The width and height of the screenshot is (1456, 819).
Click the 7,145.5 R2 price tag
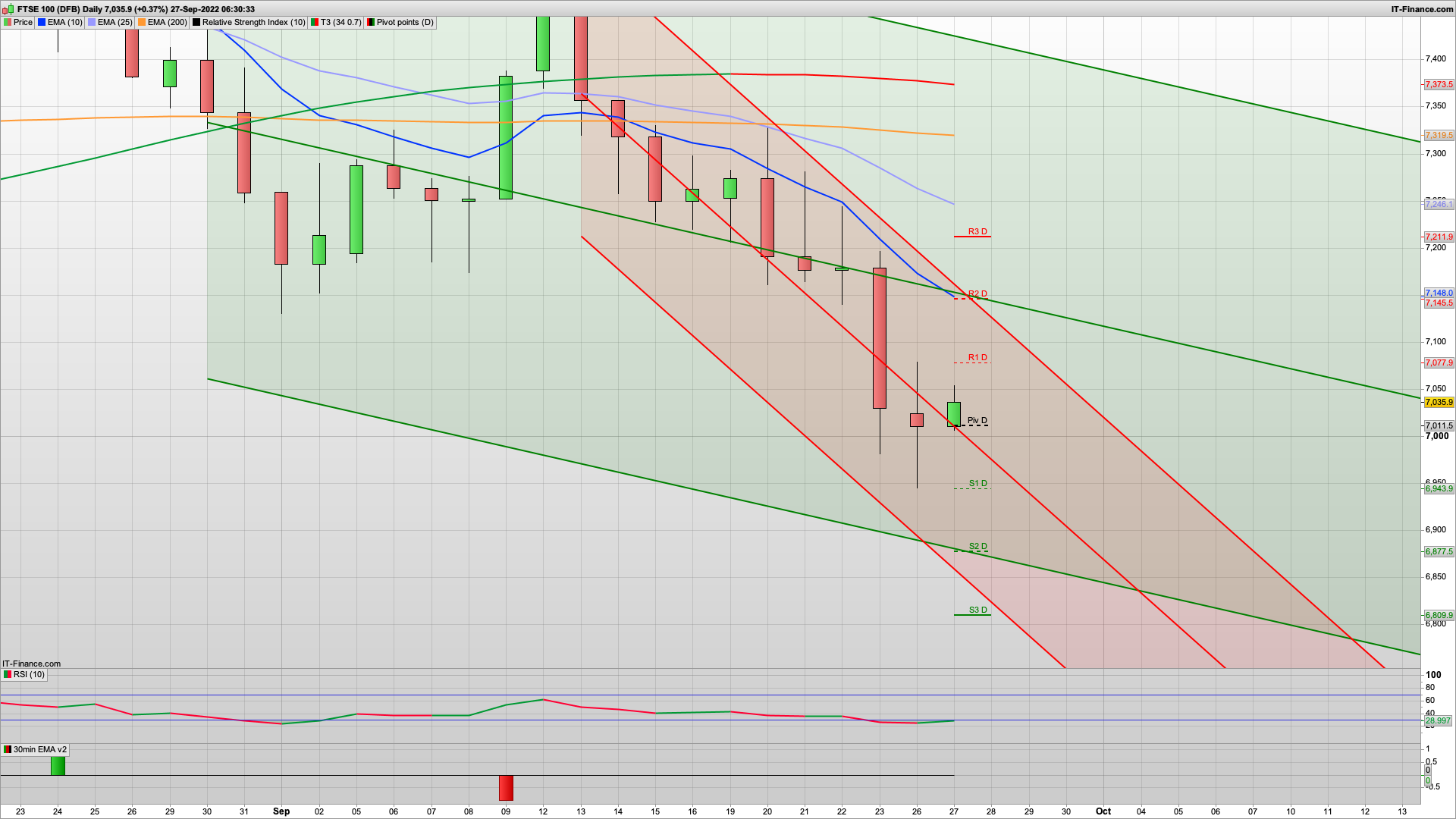(1439, 303)
